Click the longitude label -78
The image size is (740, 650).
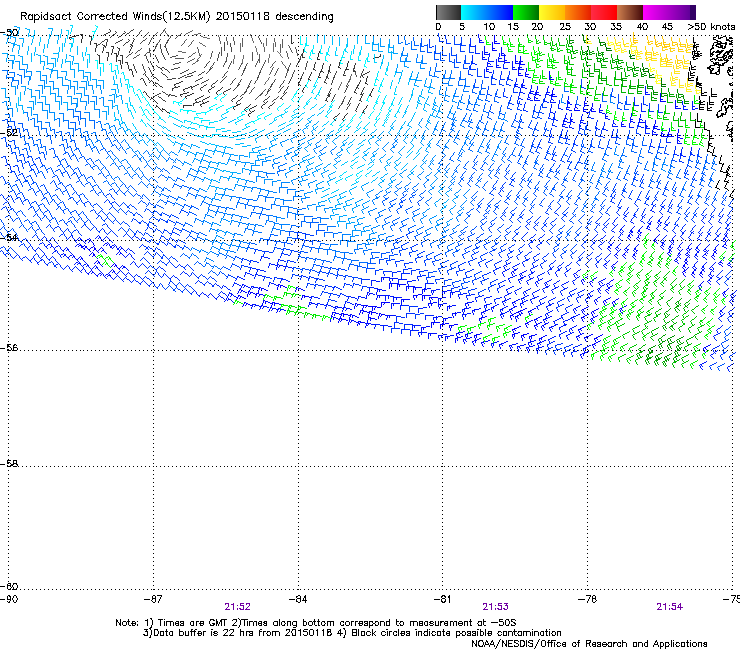pyautogui.click(x=588, y=599)
